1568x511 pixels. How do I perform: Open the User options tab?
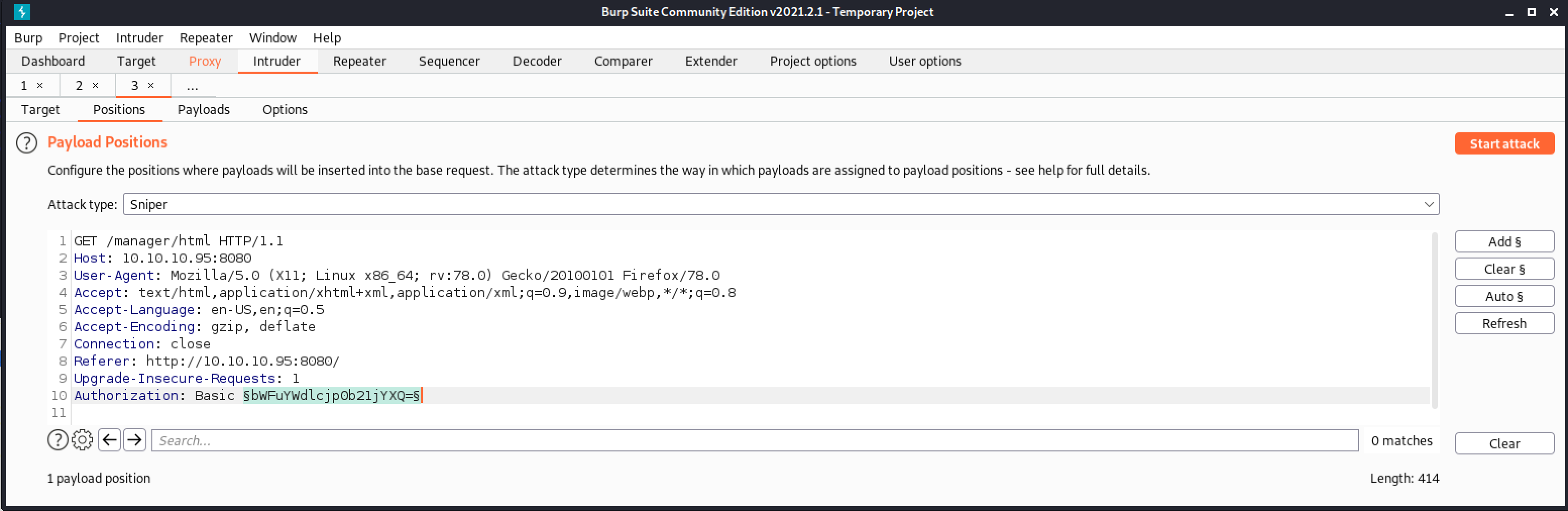point(925,61)
